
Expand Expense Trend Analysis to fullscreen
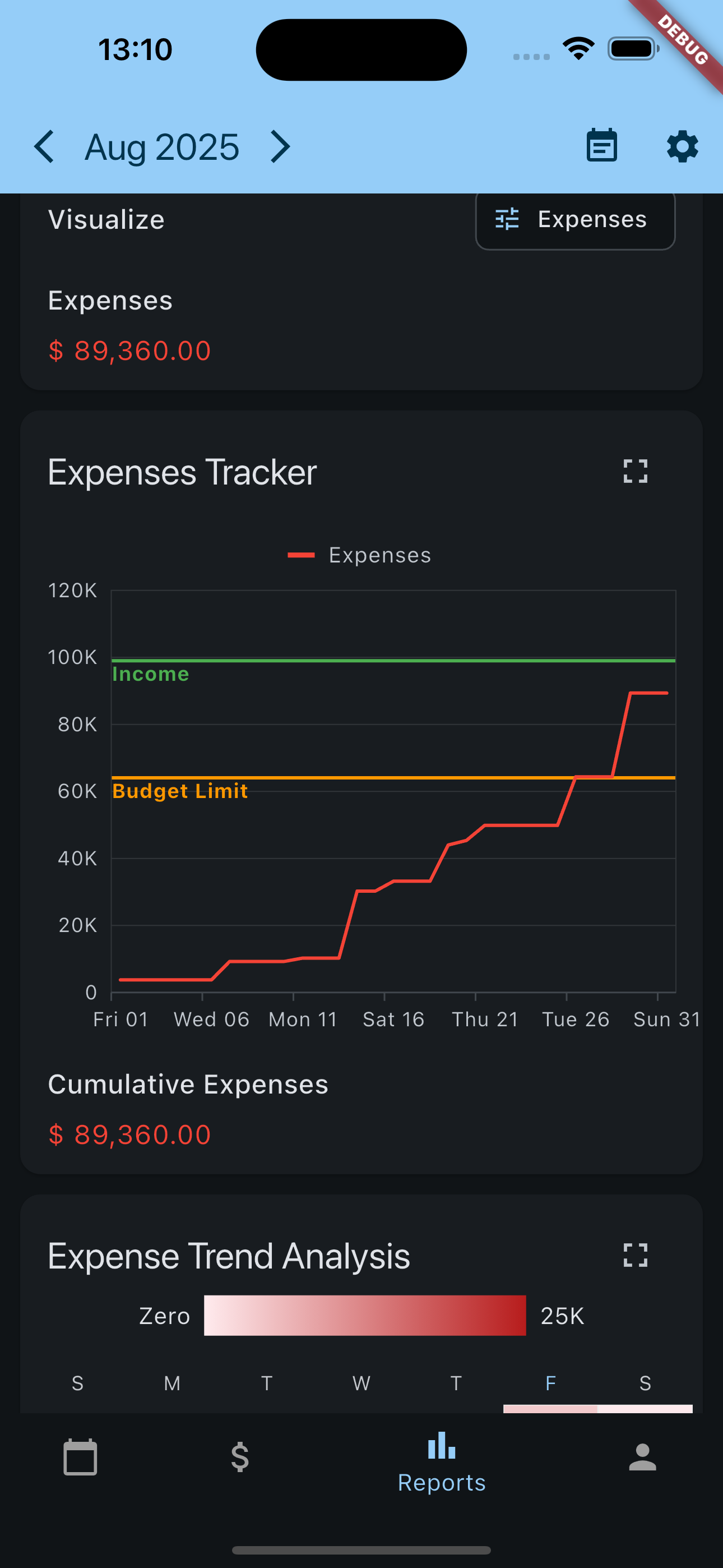636,1255
